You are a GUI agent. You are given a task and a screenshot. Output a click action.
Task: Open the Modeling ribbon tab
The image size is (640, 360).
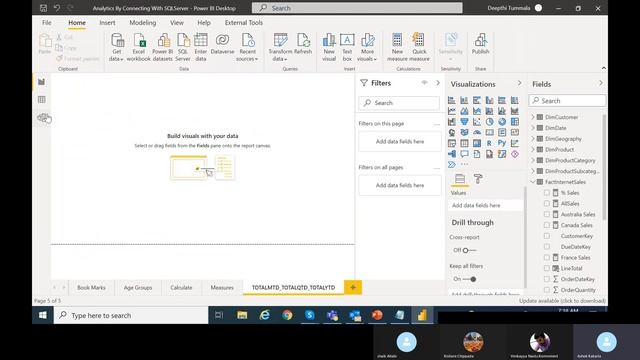click(x=143, y=23)
